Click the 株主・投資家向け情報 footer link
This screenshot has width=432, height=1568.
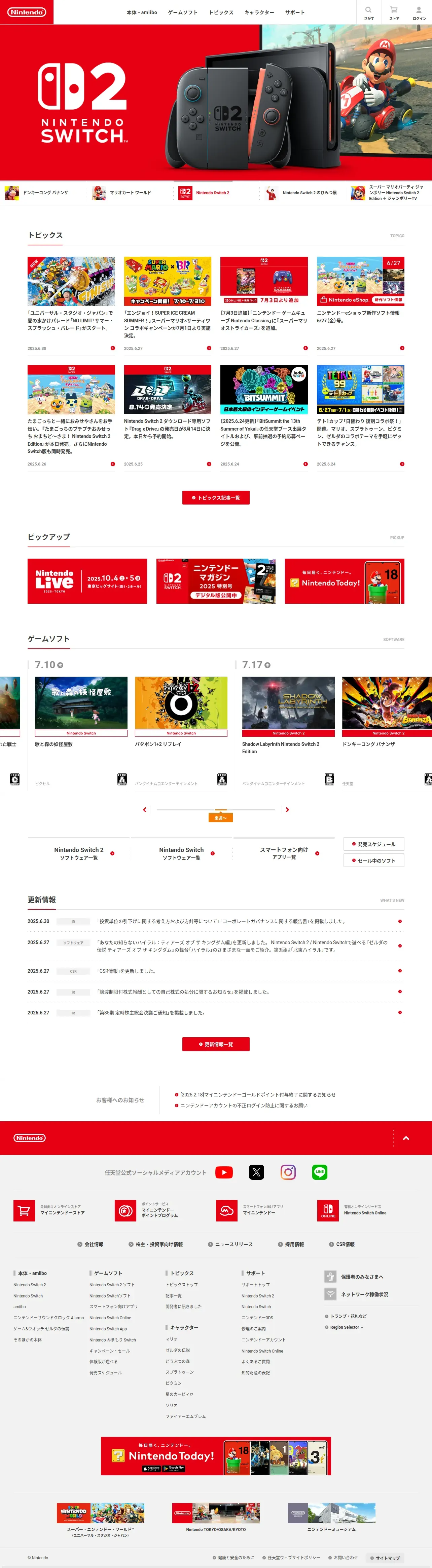pyautogui.click(x=155, y=1244)
